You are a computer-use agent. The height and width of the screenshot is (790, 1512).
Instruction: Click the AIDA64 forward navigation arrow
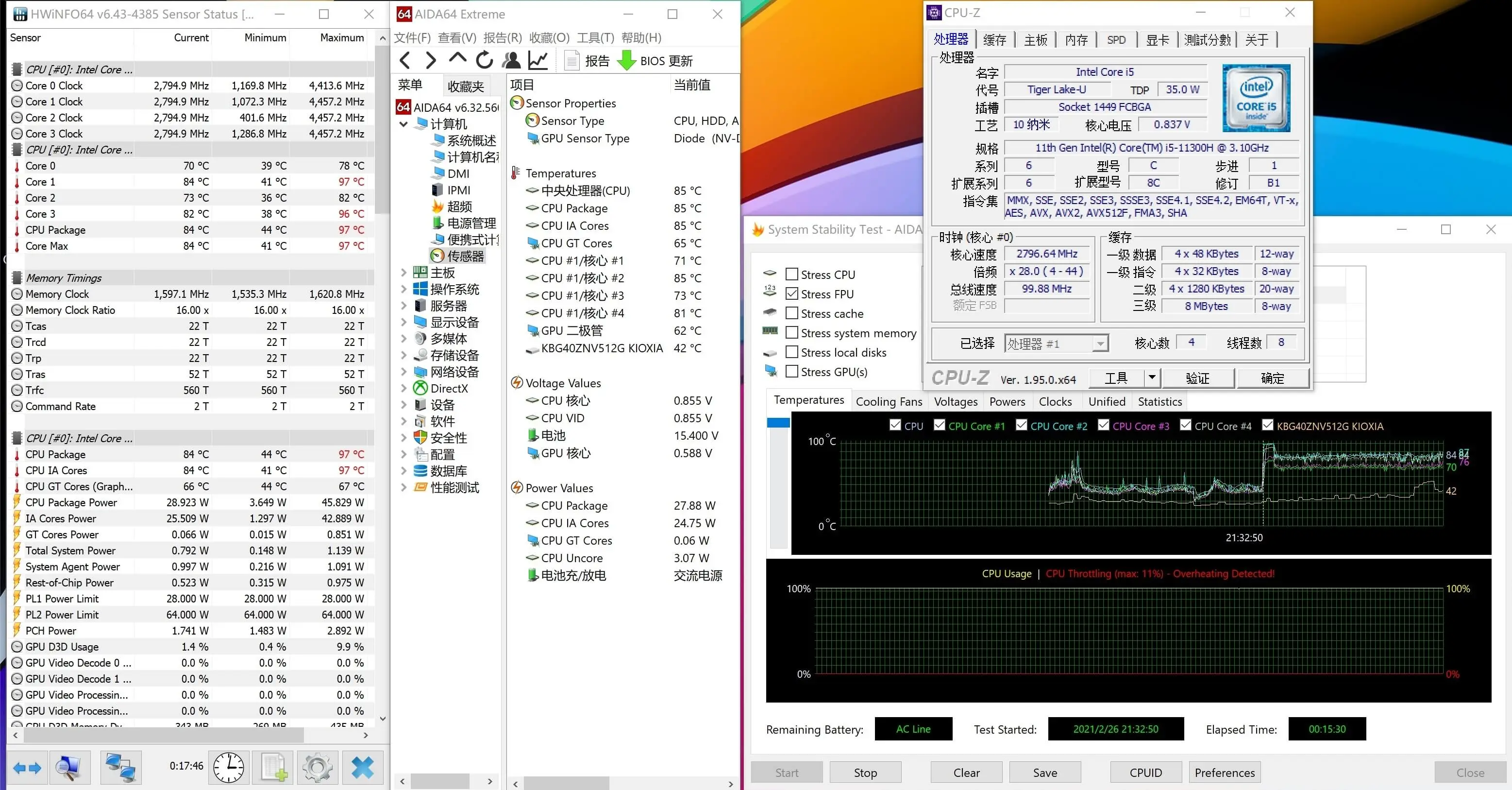[431, 60]
